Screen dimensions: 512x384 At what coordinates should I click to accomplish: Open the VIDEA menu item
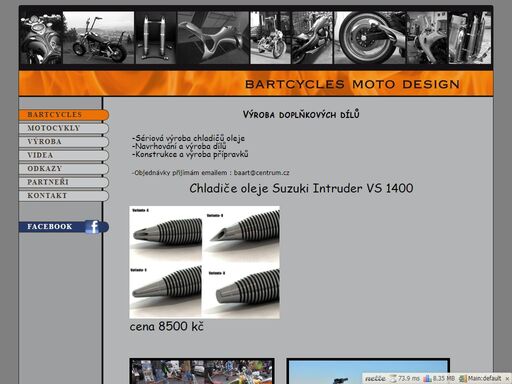(x=64, y=155)
